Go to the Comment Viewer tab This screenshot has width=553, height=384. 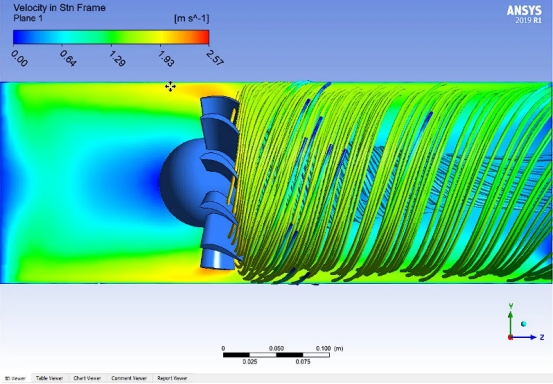pos(129,378)
